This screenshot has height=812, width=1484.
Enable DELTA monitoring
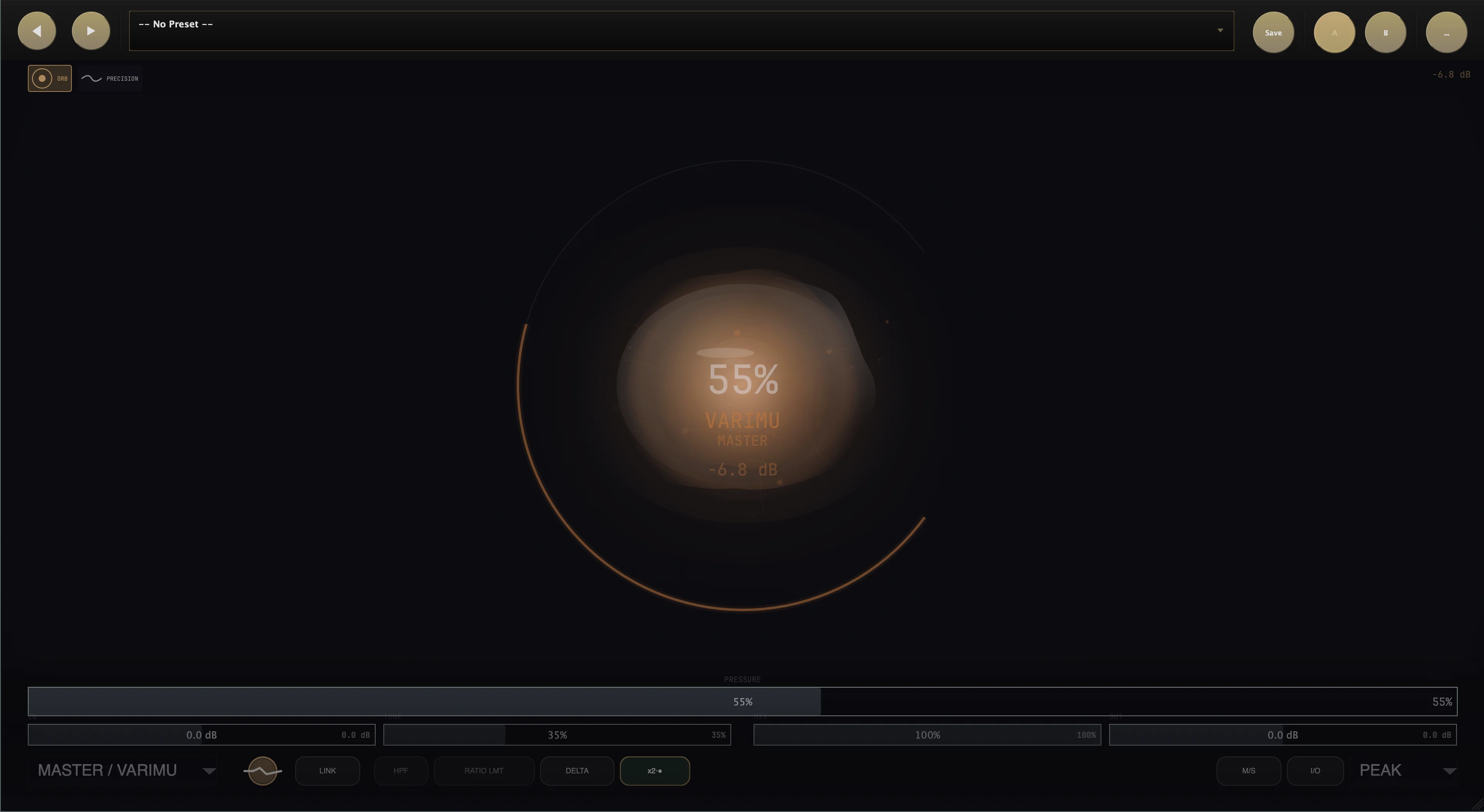coord(577,771)
